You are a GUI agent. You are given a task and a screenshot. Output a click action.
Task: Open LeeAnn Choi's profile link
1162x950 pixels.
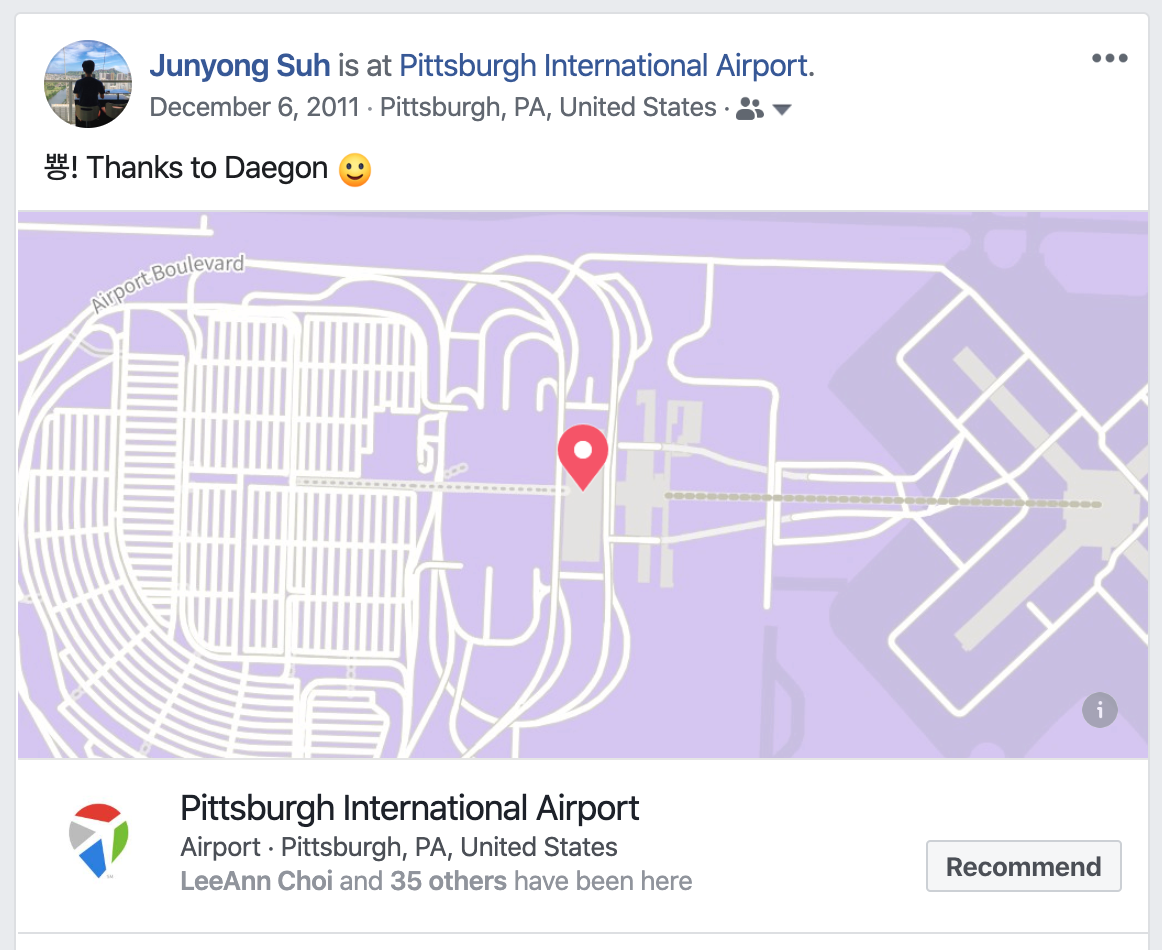pos(256,881)
